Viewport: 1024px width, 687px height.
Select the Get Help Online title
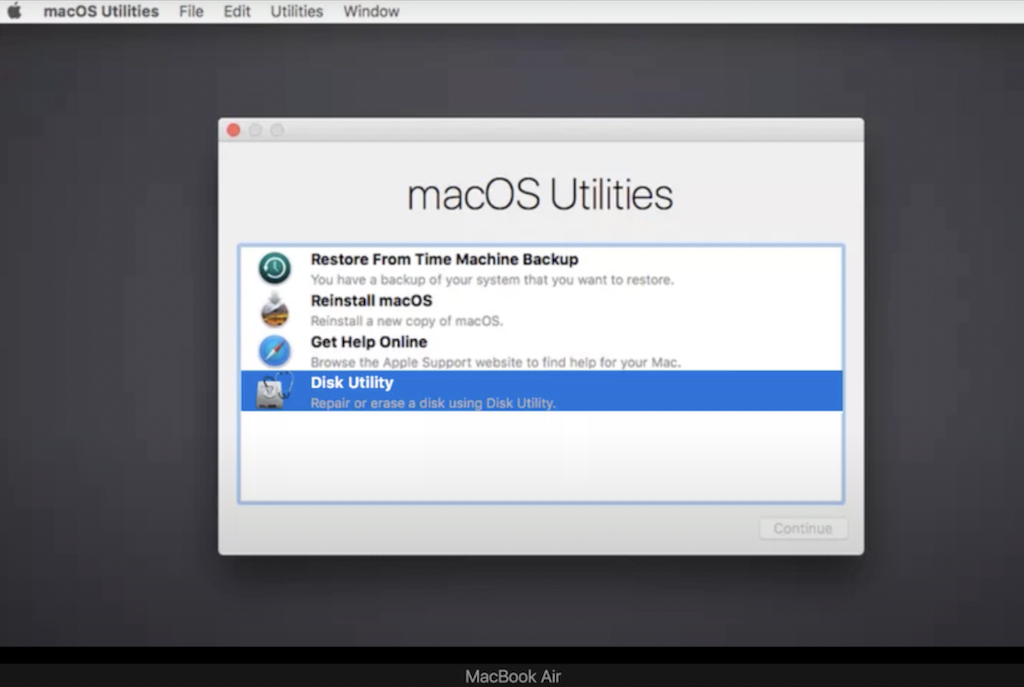point(369,342)
